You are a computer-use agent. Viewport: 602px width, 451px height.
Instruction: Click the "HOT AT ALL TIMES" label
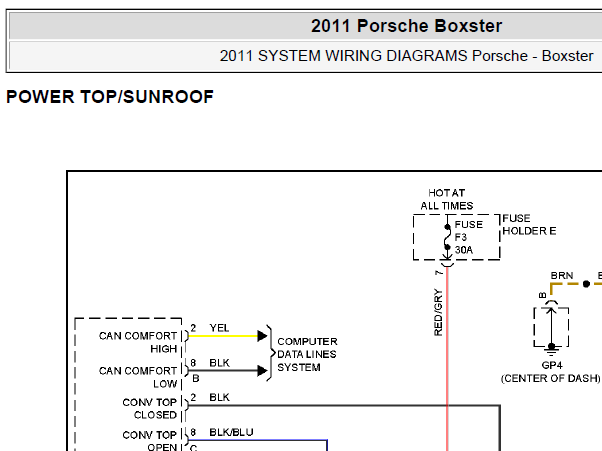coord(447,199)
